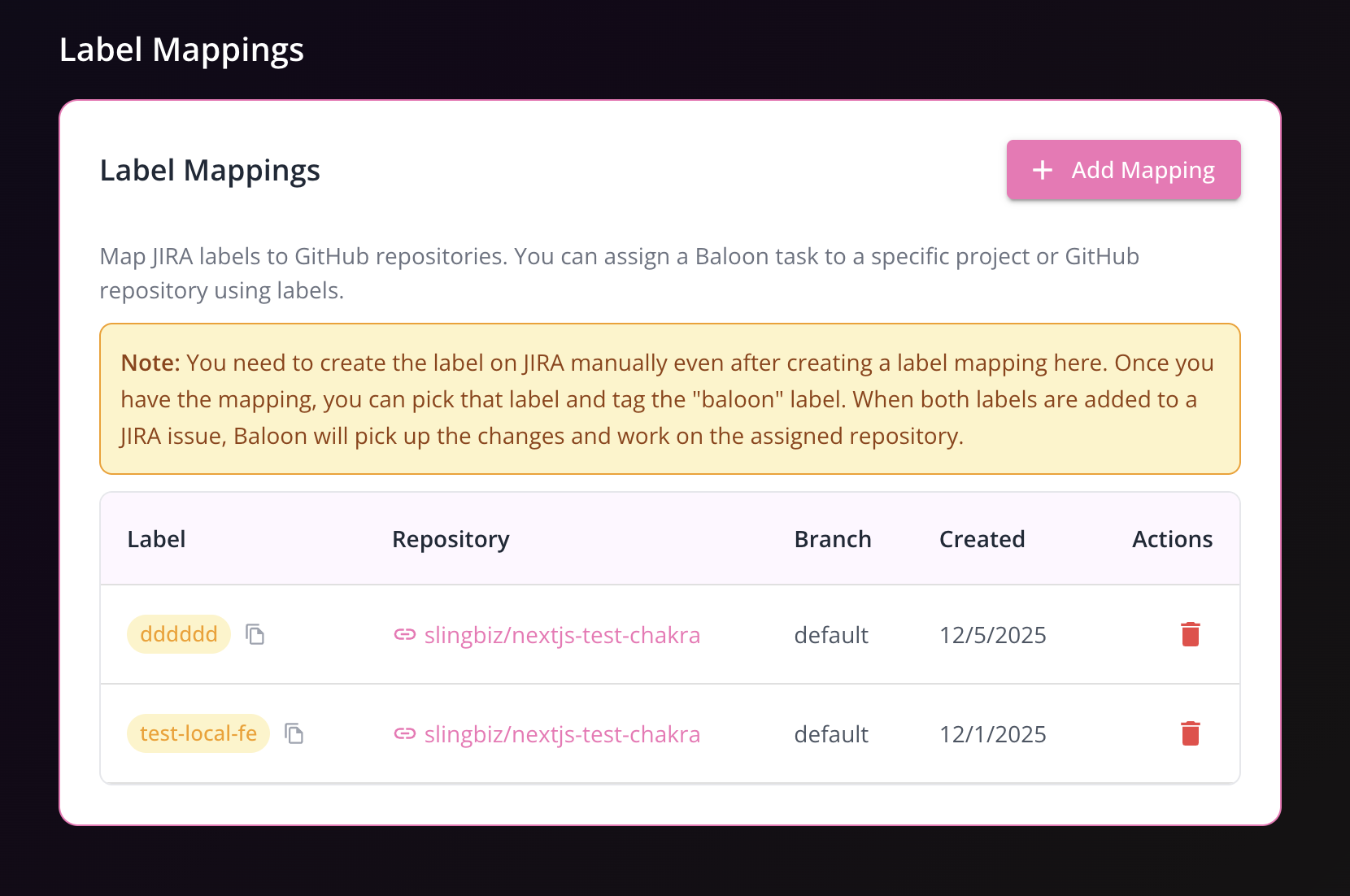1350x896 pixels.
Task: Delete the "test-local-fe" label mapping
Action: pyautogui.click(x=1190, y=733)
